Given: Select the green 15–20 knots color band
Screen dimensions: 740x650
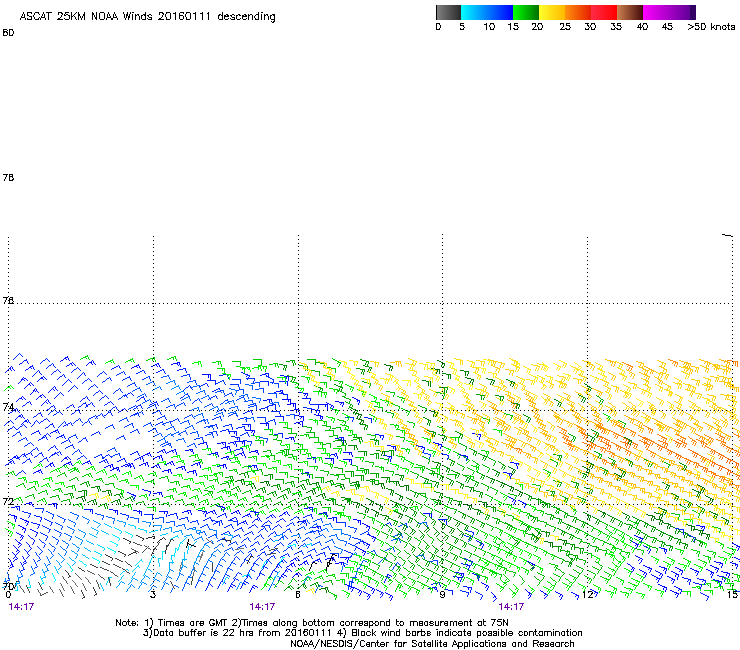Looking at the screenshot, I should tap(526, 12).
